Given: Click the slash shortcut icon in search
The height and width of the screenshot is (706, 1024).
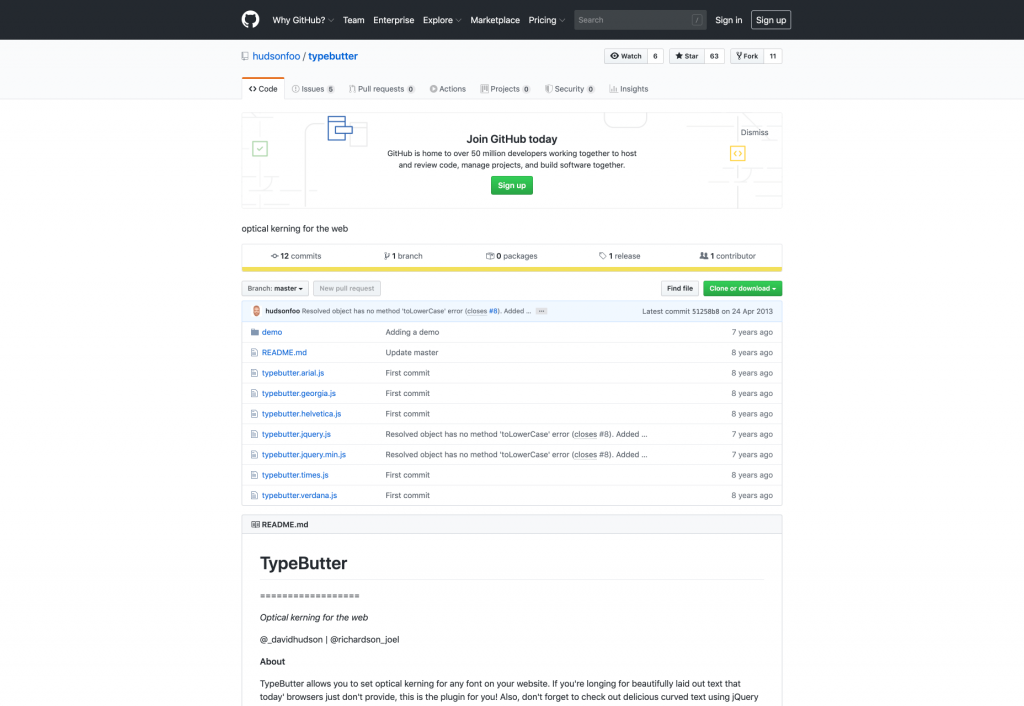Looking at the screenshot, I should pyautogui.click(x=697, y=20).
